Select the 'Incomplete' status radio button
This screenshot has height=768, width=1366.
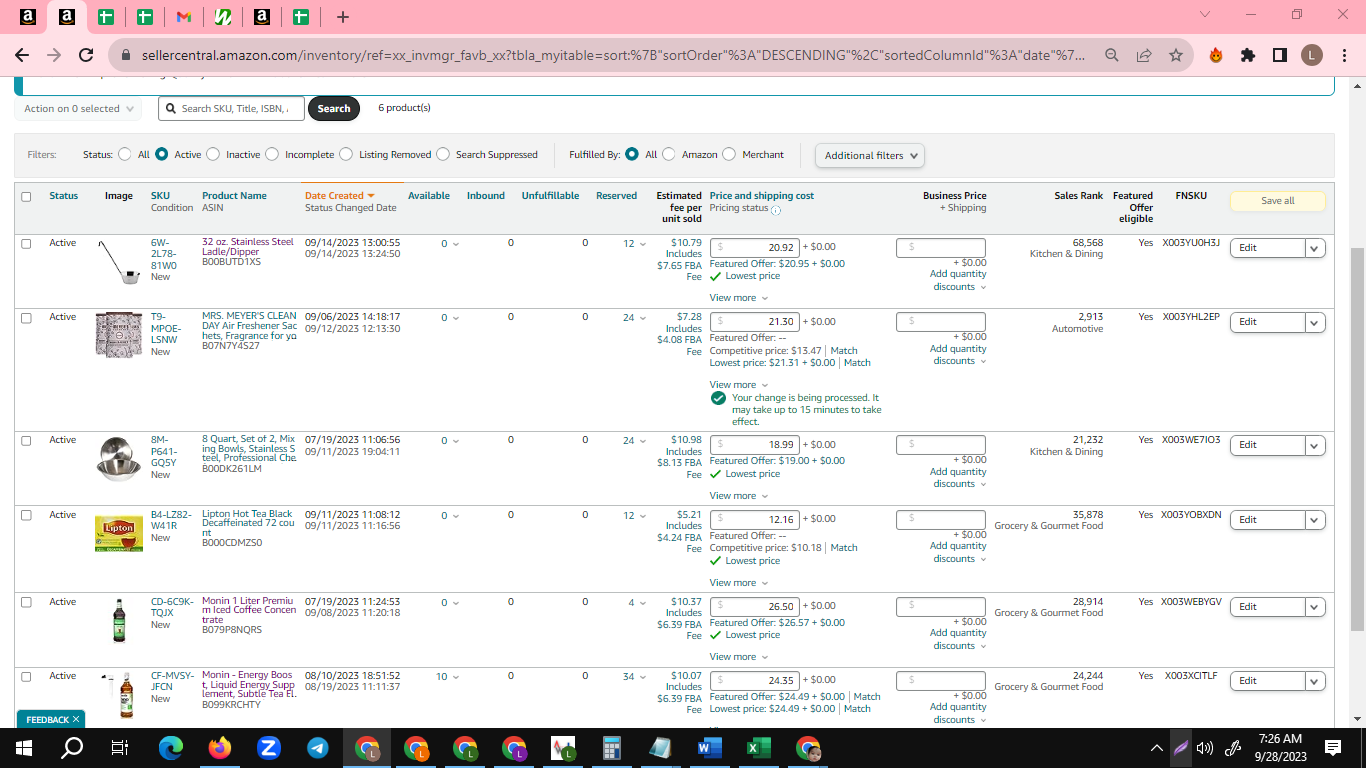272,155
